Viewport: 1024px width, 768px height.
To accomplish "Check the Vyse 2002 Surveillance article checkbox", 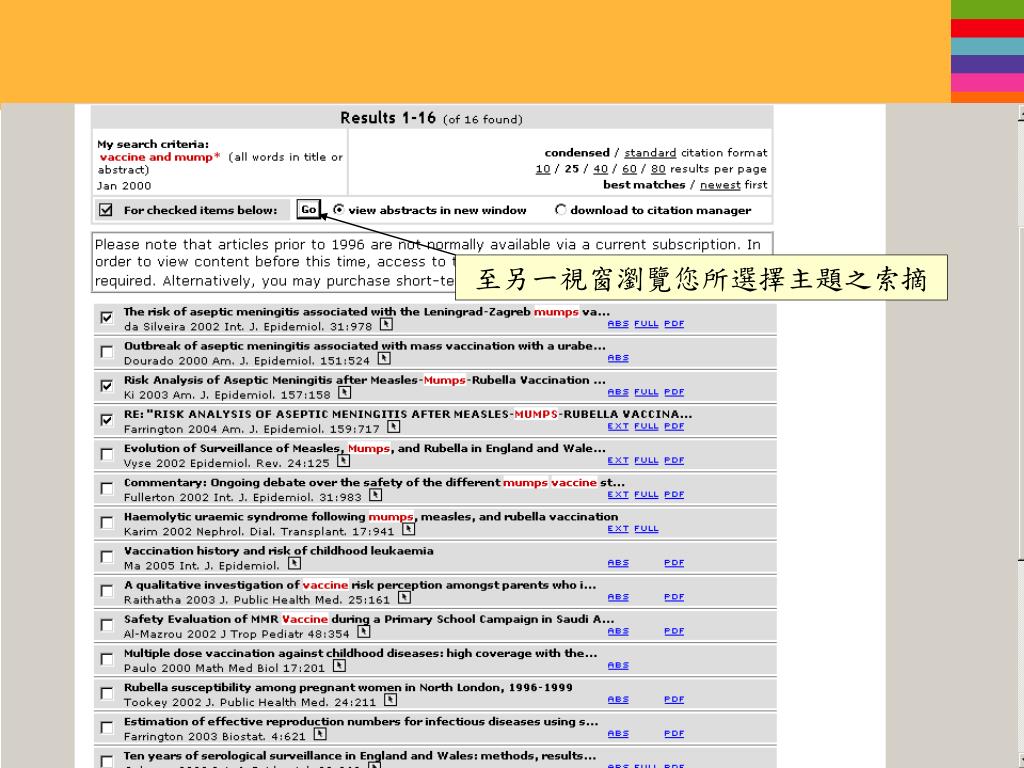I will click(x=106, y=454).
